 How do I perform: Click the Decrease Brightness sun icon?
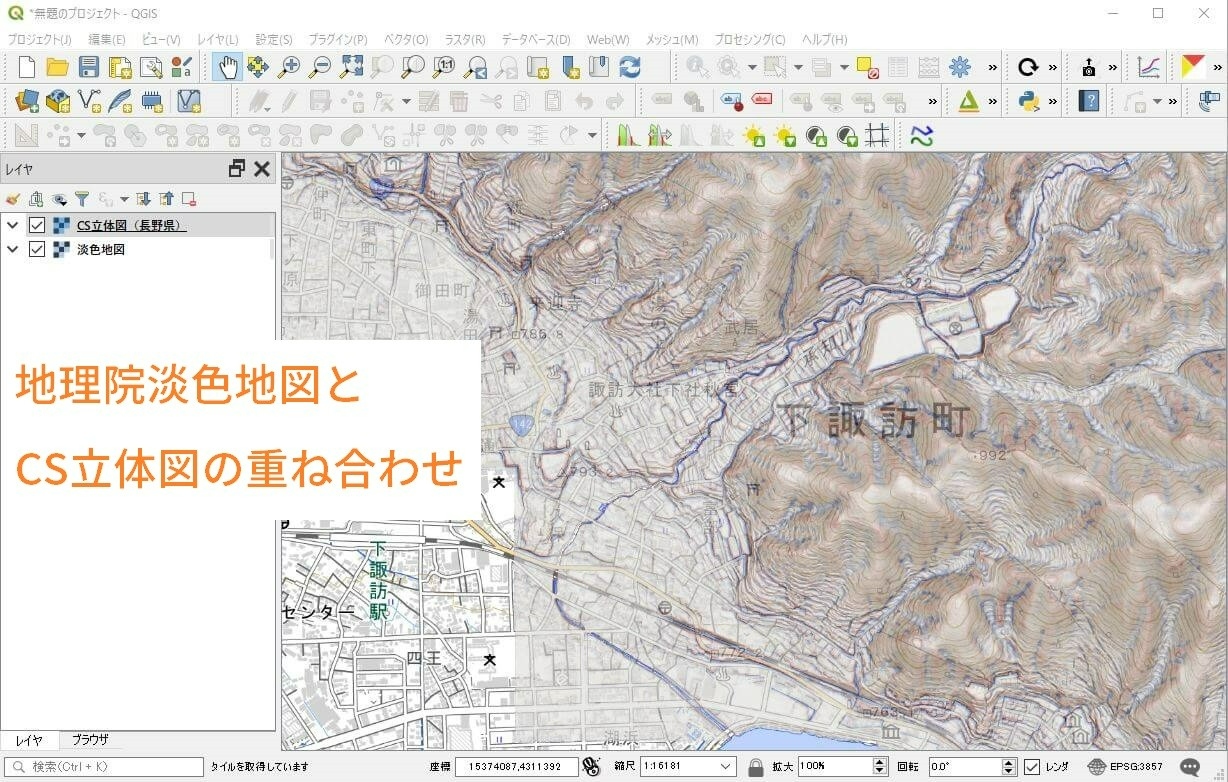(x=785, y=135)
